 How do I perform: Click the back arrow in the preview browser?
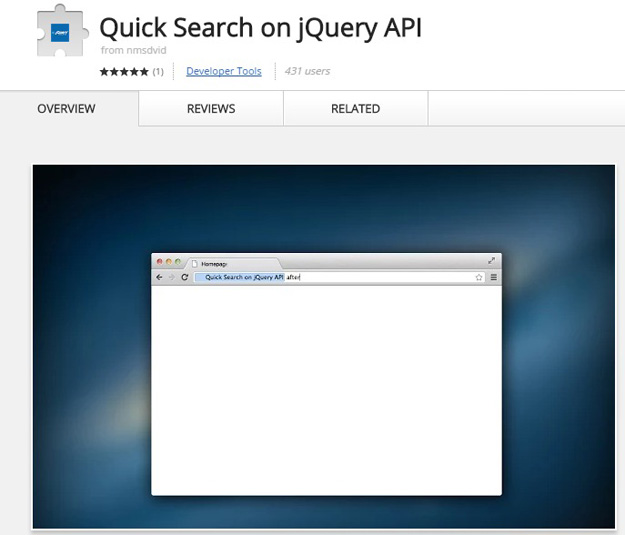tap(159, 277)
